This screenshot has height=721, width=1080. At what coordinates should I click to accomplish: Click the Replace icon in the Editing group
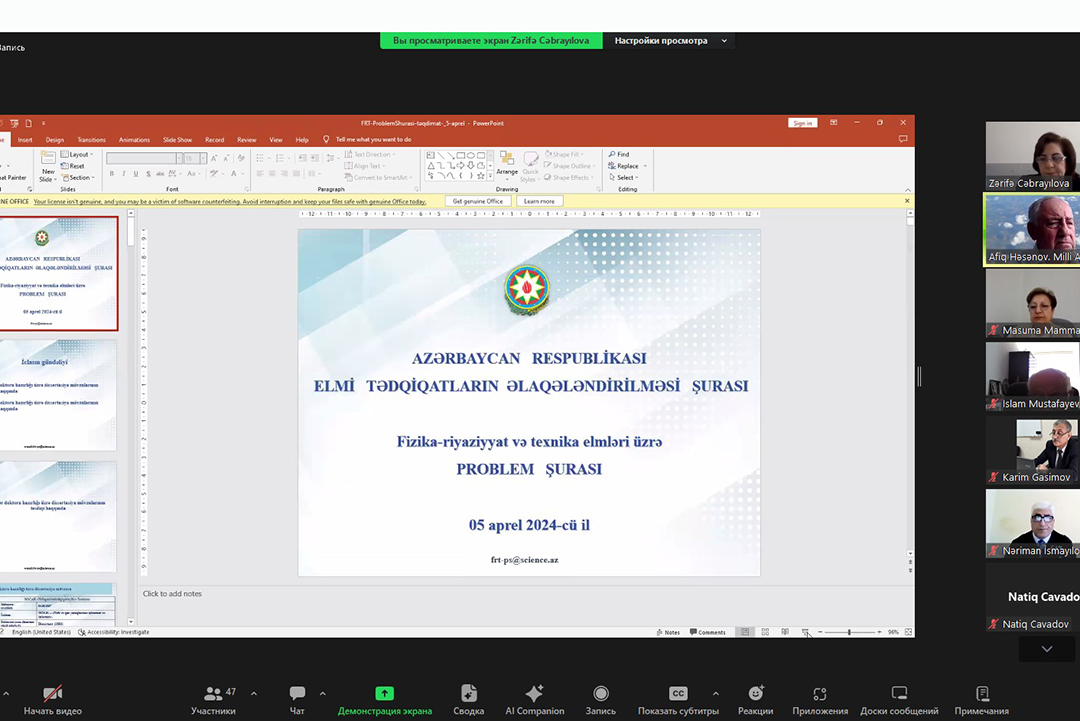coord(626,166)
